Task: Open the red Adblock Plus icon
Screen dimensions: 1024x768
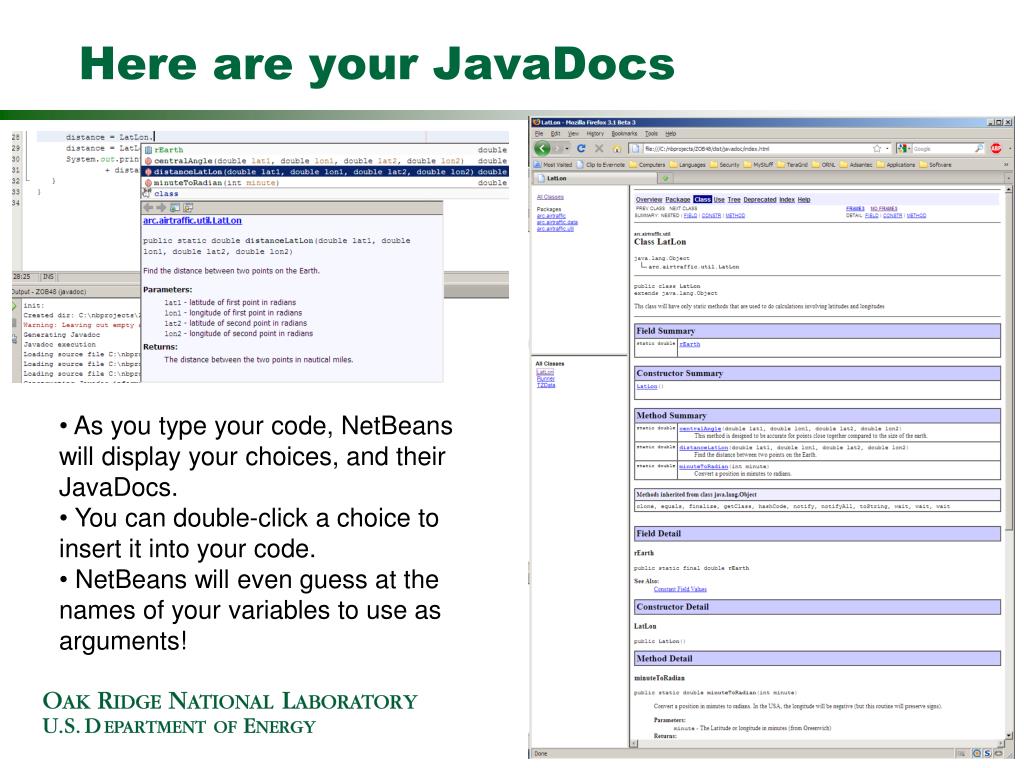Action: (x=996, y=148)
